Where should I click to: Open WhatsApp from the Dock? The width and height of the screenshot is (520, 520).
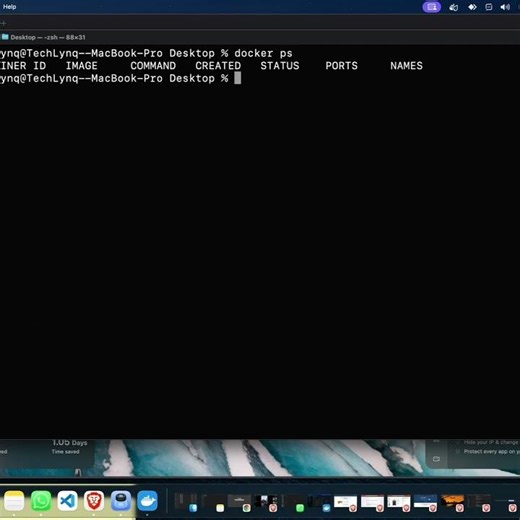tap(41, 501)
